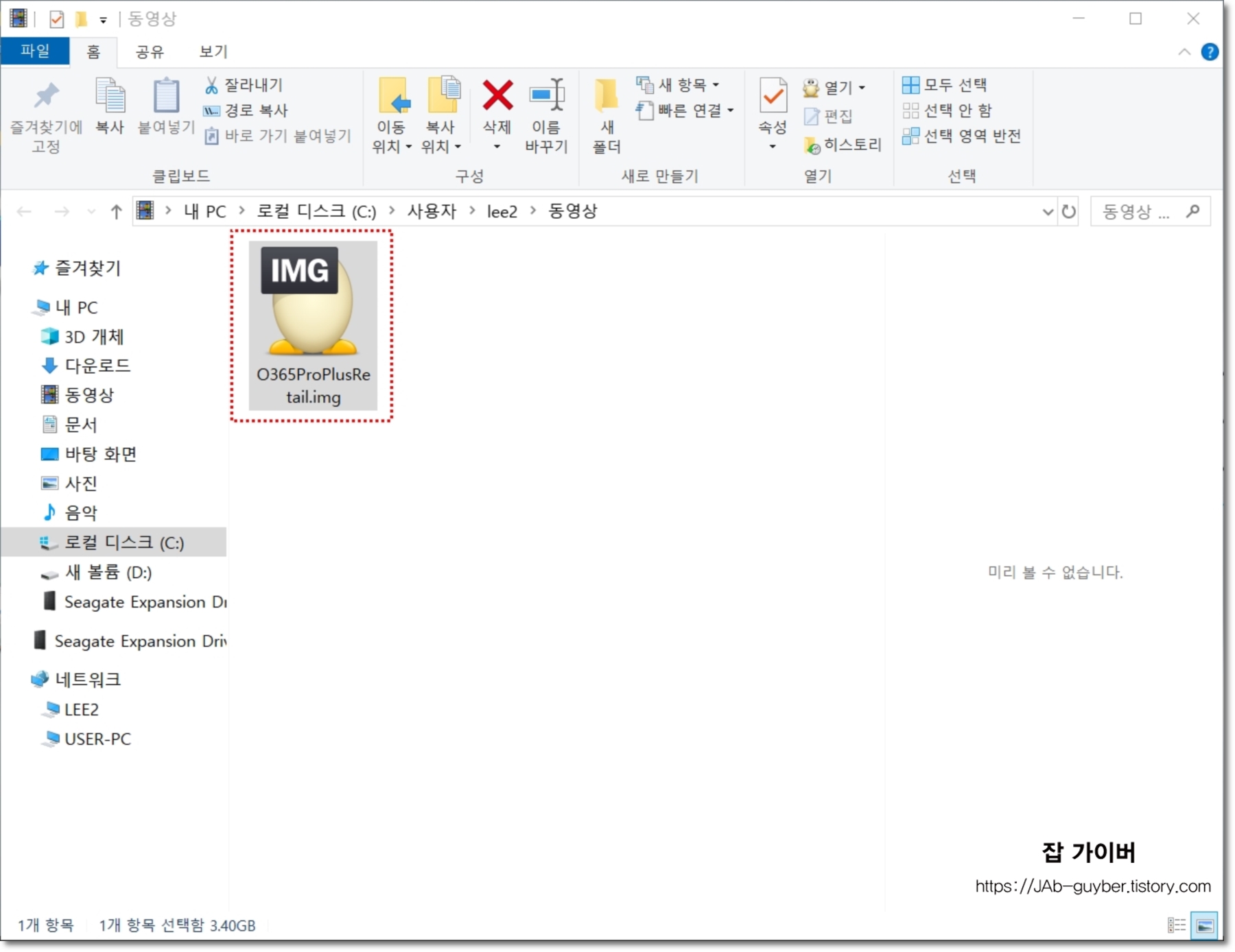Select O365ProPlusRetail.img file thumbnail

313,325
